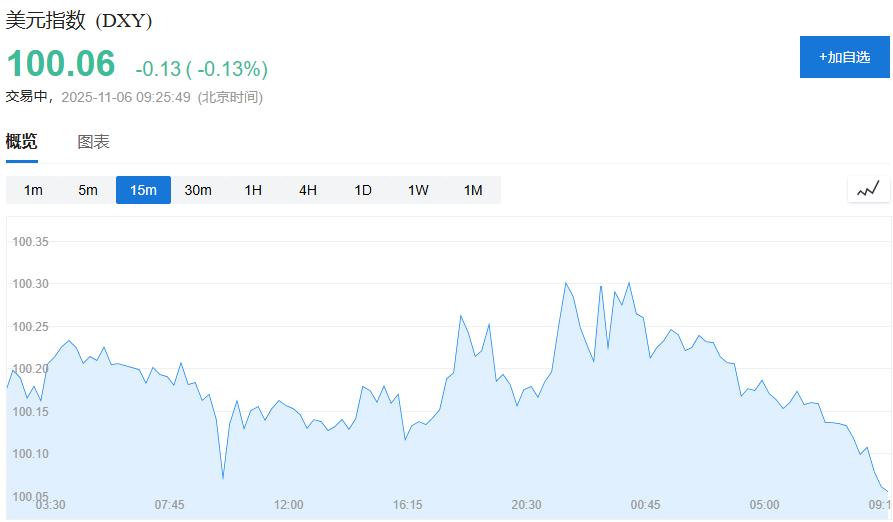Select the 5m interval button
Screen dimensions: 893x522
88,190
